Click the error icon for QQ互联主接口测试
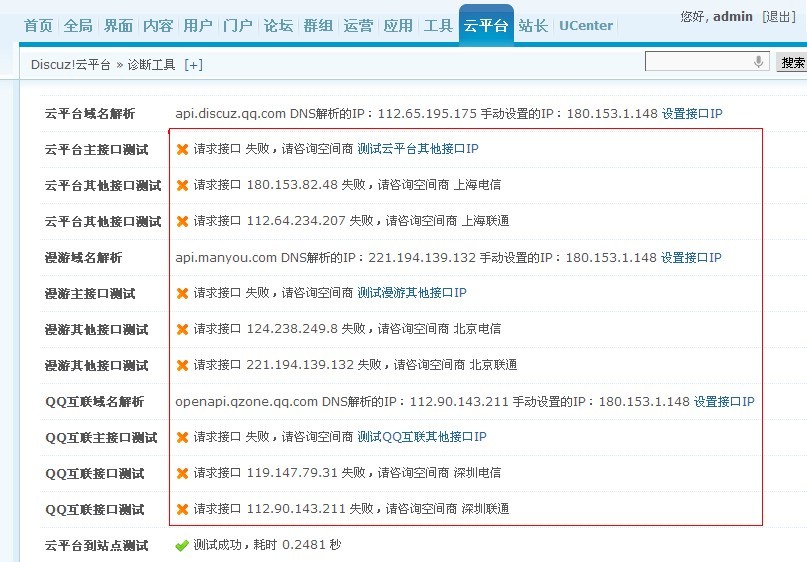This screenshot has height=562, width=807. pyautogui.click(x=182, y=437)
